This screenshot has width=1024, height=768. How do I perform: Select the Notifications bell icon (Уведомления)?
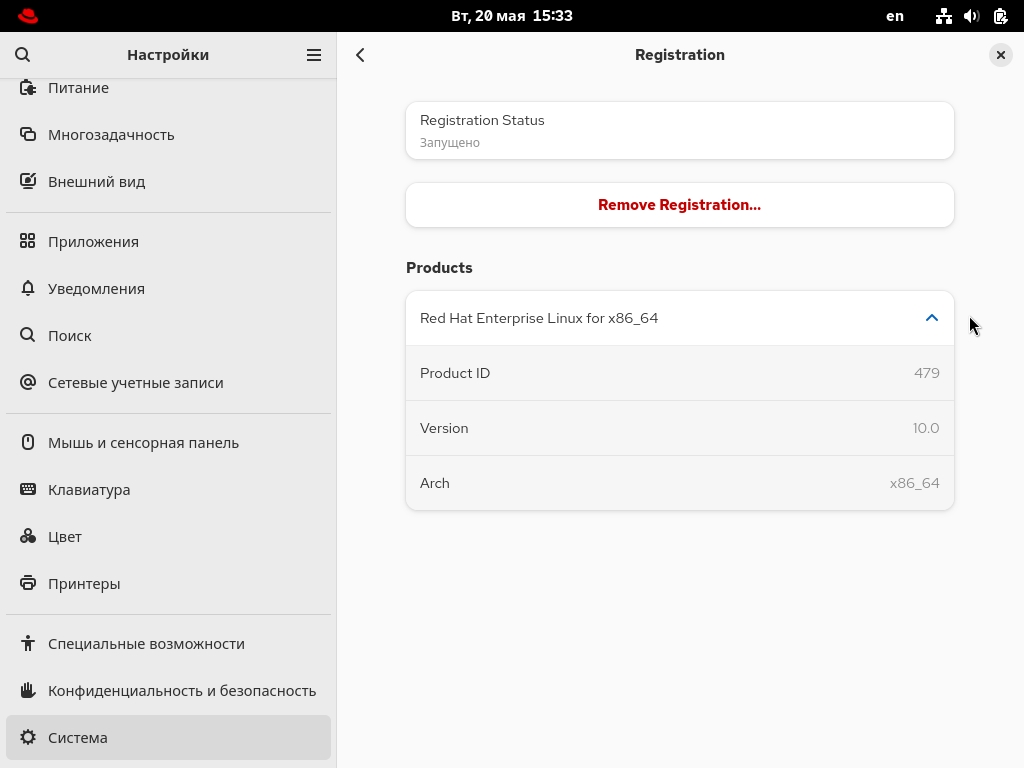point(28,288)
